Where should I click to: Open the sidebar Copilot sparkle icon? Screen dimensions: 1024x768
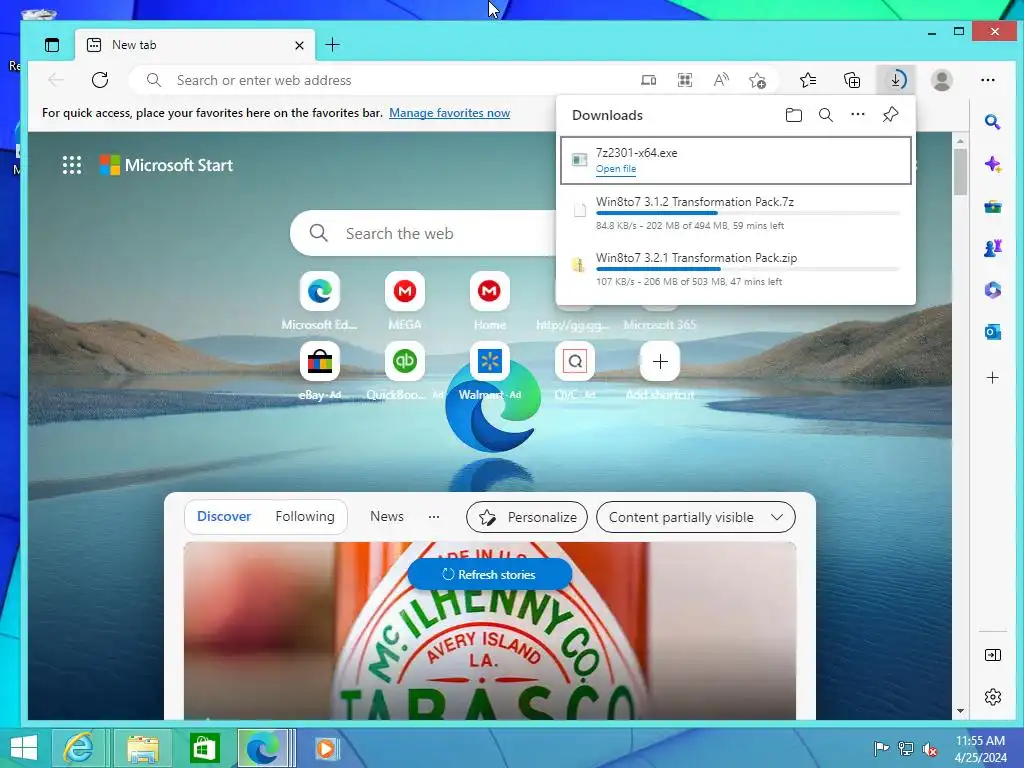click(993, 164)
